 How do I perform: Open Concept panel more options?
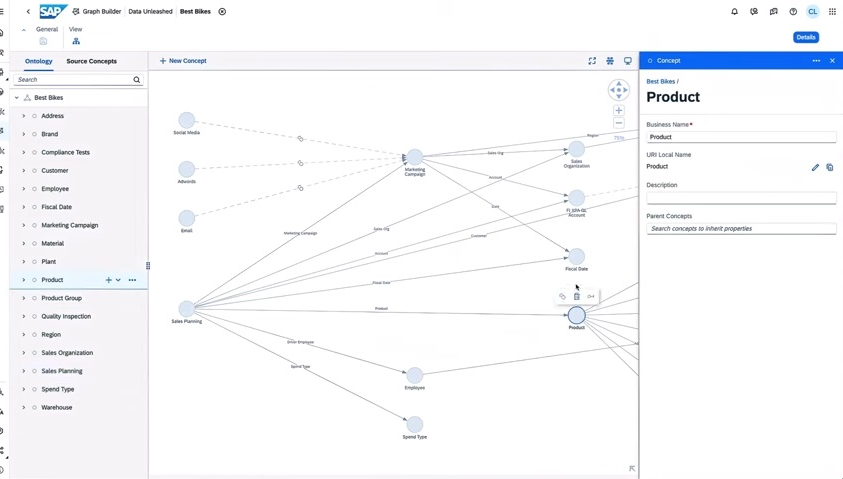[816, 61]
